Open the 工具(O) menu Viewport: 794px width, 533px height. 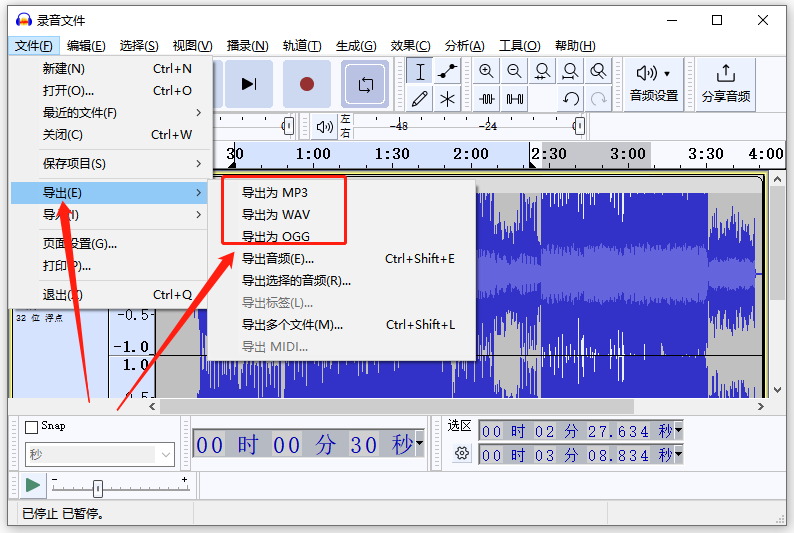click(520, 46)
